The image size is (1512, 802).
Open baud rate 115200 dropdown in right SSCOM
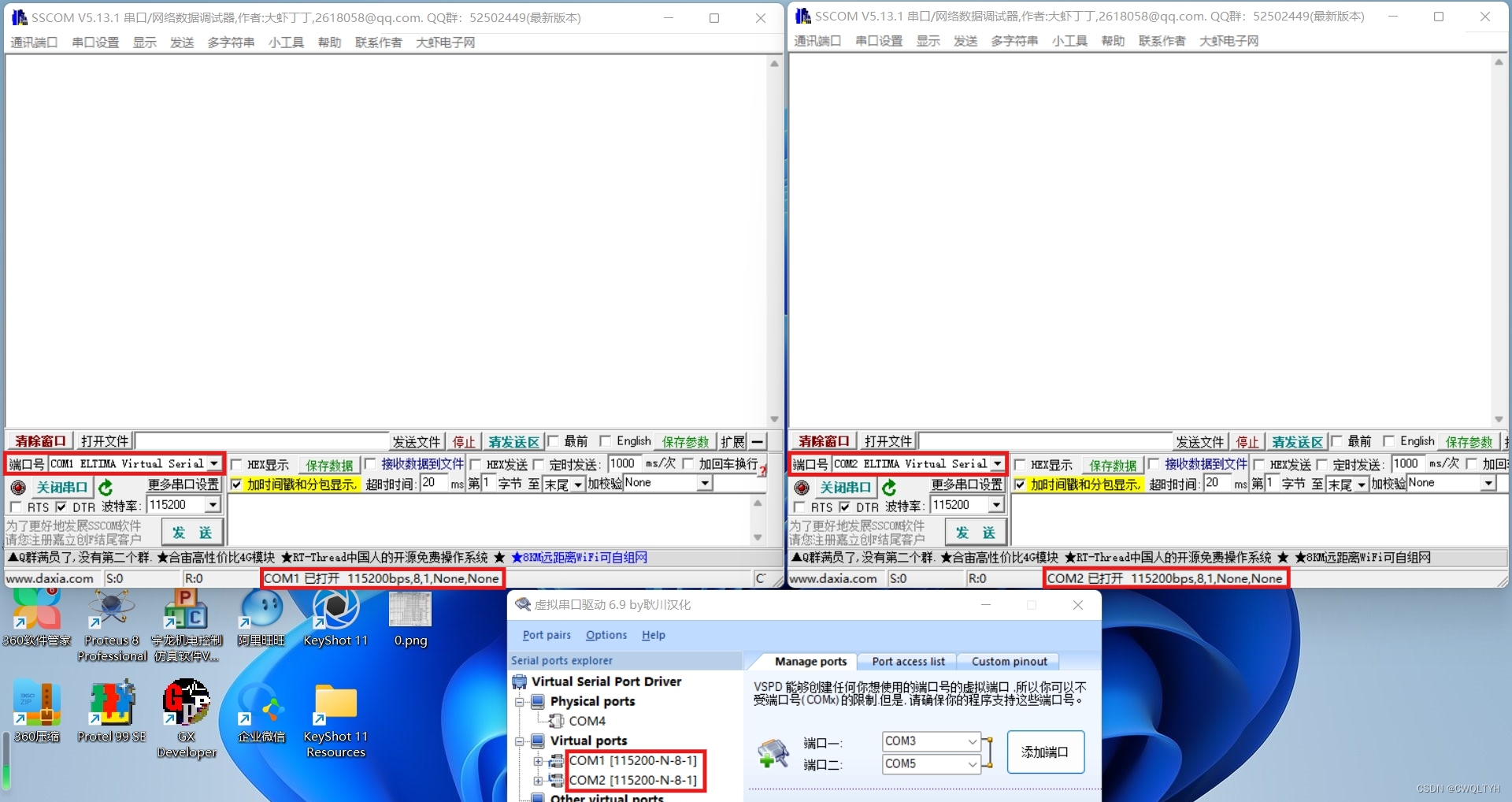[x=996, y=505]
